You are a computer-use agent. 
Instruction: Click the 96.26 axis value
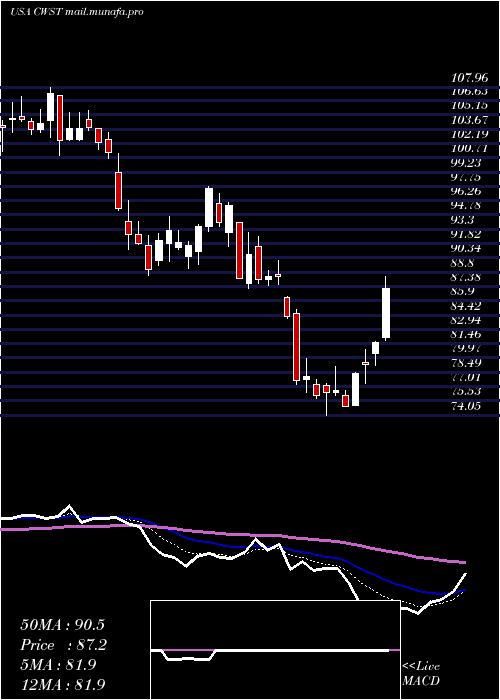pyautogui.click(x=466, y=192)
